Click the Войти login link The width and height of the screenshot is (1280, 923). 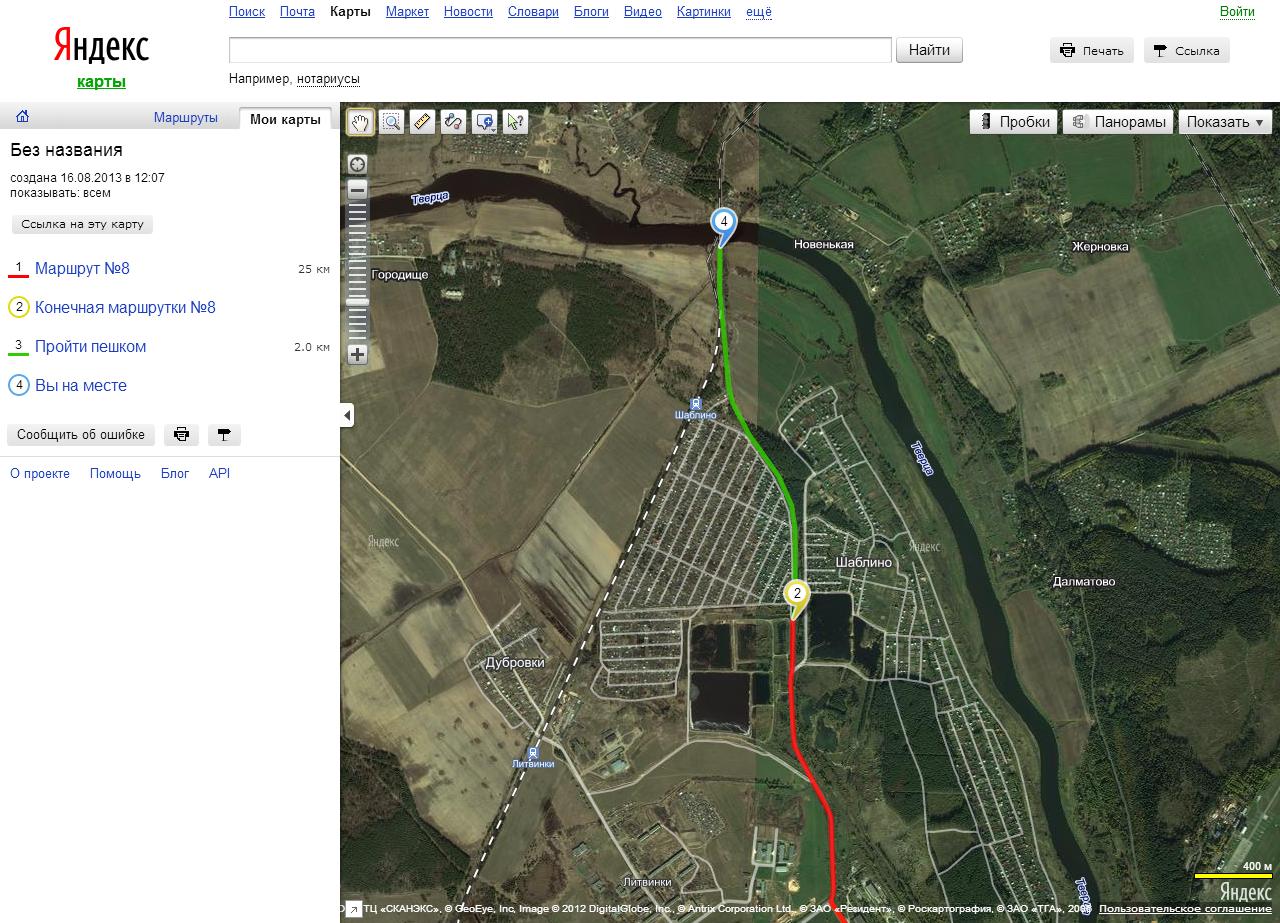[1237, 12]
